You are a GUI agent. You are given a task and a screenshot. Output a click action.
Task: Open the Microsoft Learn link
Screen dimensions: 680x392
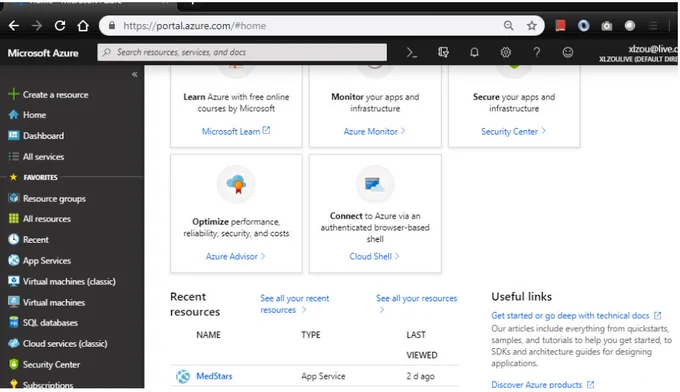[236, 131]
